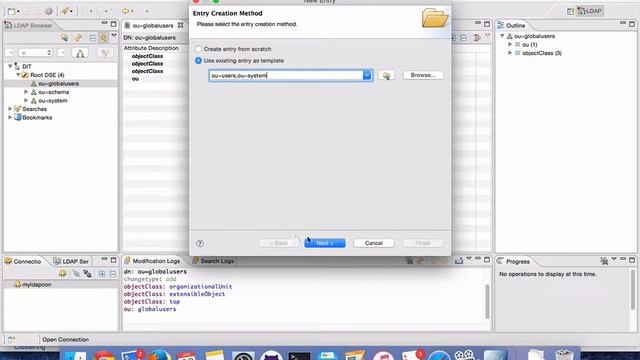Select Create entry from scratch radio

coord(198,49)
